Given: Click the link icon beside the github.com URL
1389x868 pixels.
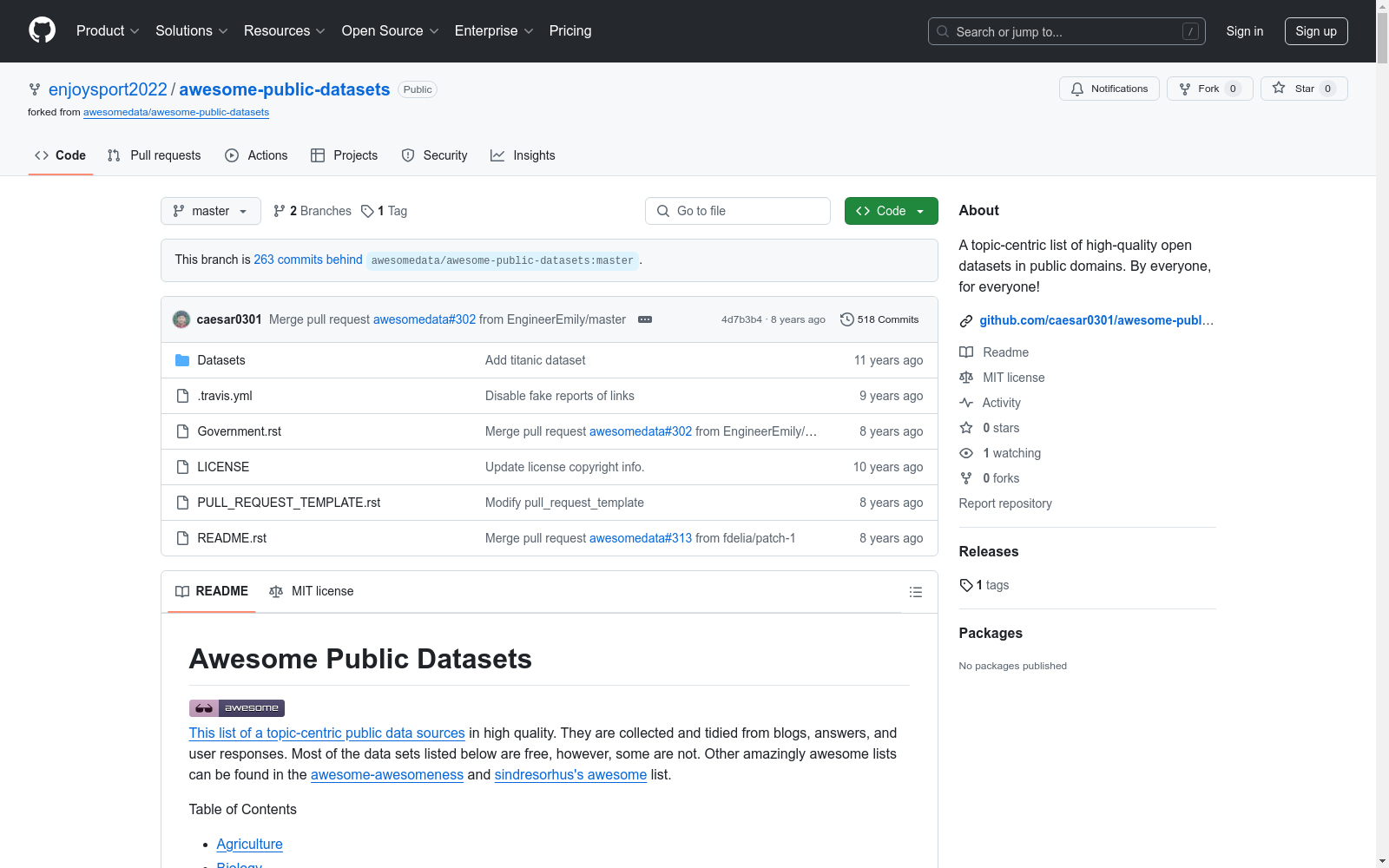Looking at the screenshot, I should [966, 321].
